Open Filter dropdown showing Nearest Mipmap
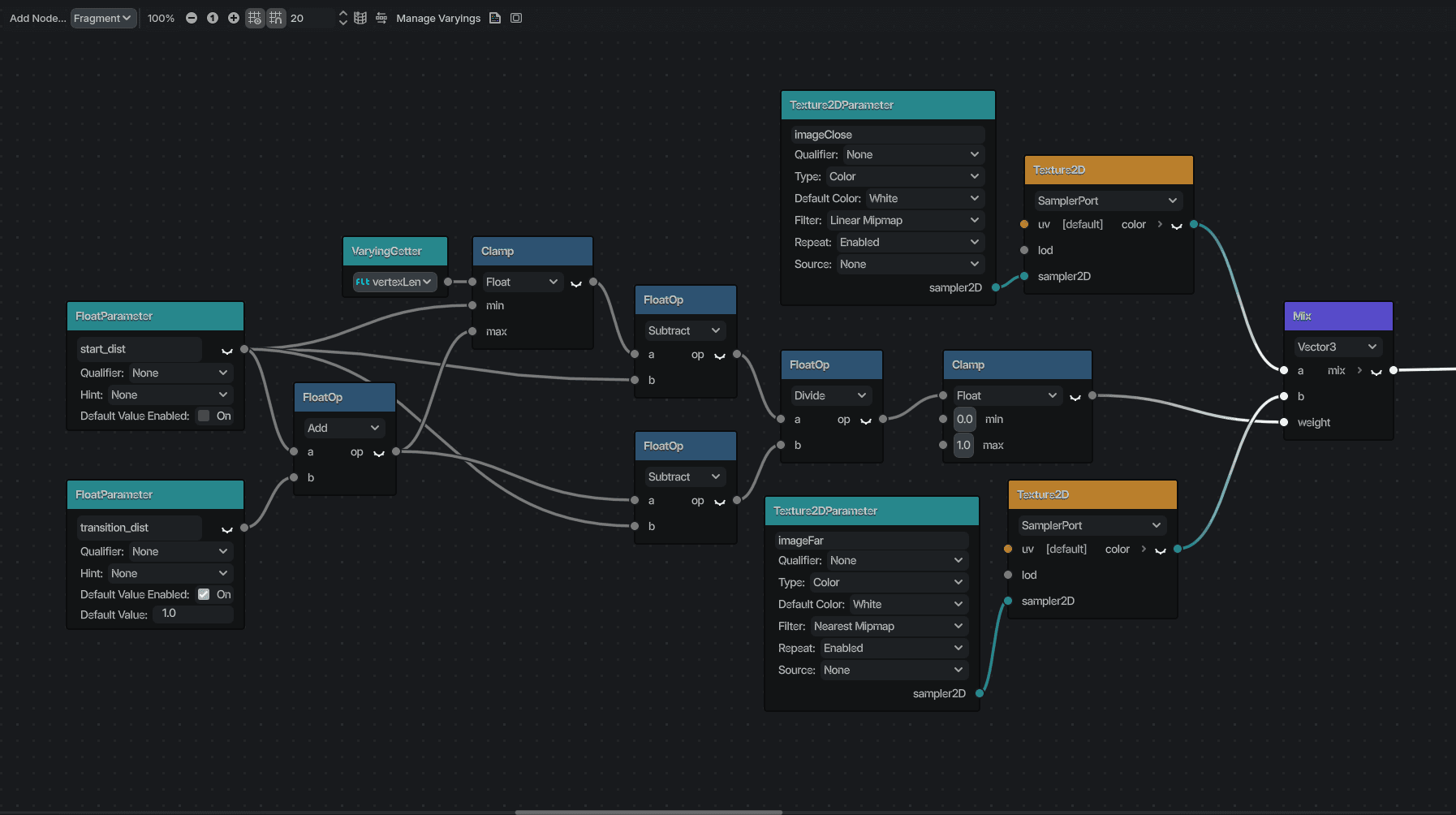 click(889, 626)
